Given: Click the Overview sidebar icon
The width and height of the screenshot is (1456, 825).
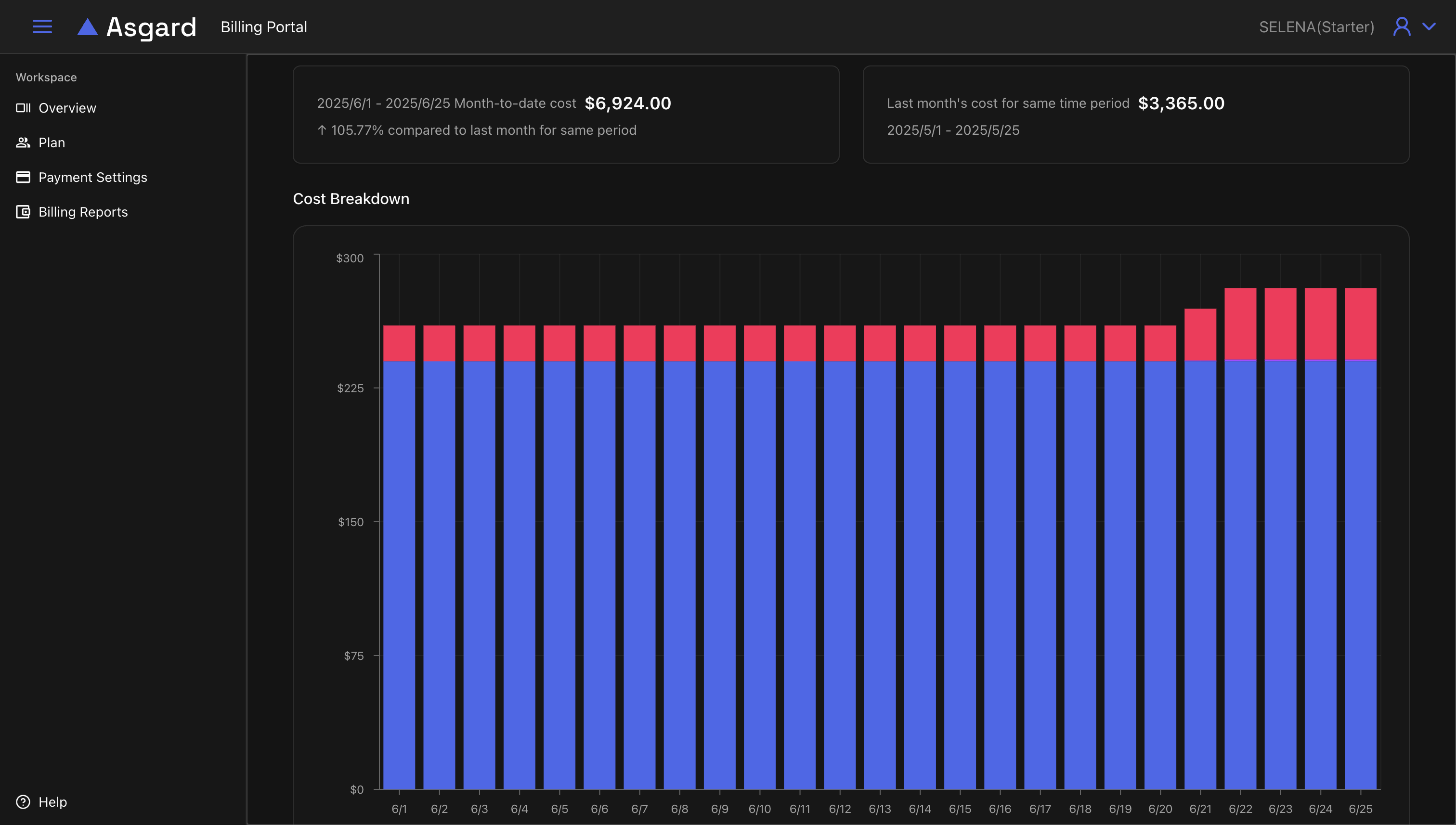Looking at the screenshot, I should coord(23,108).
